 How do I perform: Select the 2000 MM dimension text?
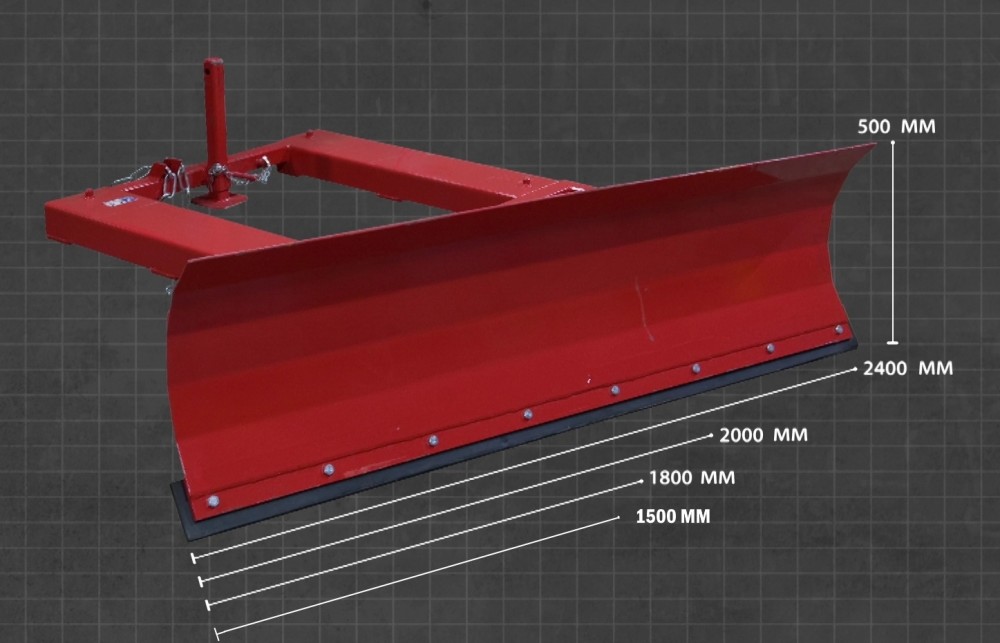pos(763,435)
